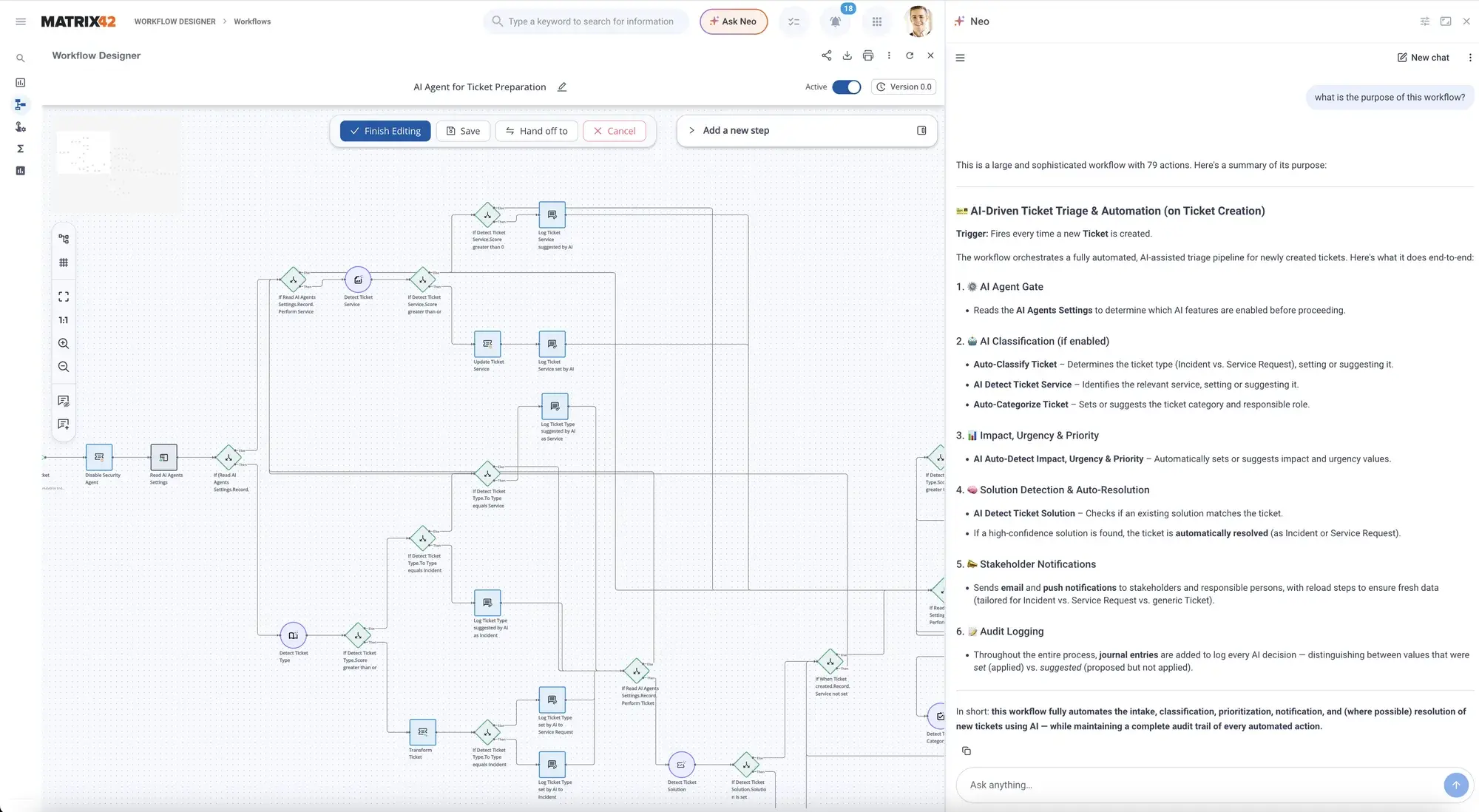Toggle the side panel in Add a new step
Viewport: 1479px width, 812px height.
pyautogui.click(x=921, y=131)
